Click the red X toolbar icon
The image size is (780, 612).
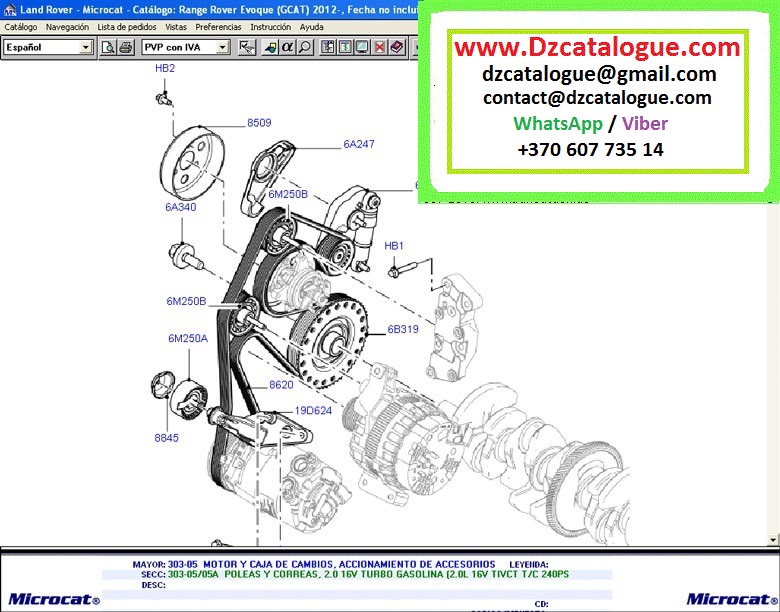tap(380, 47)
